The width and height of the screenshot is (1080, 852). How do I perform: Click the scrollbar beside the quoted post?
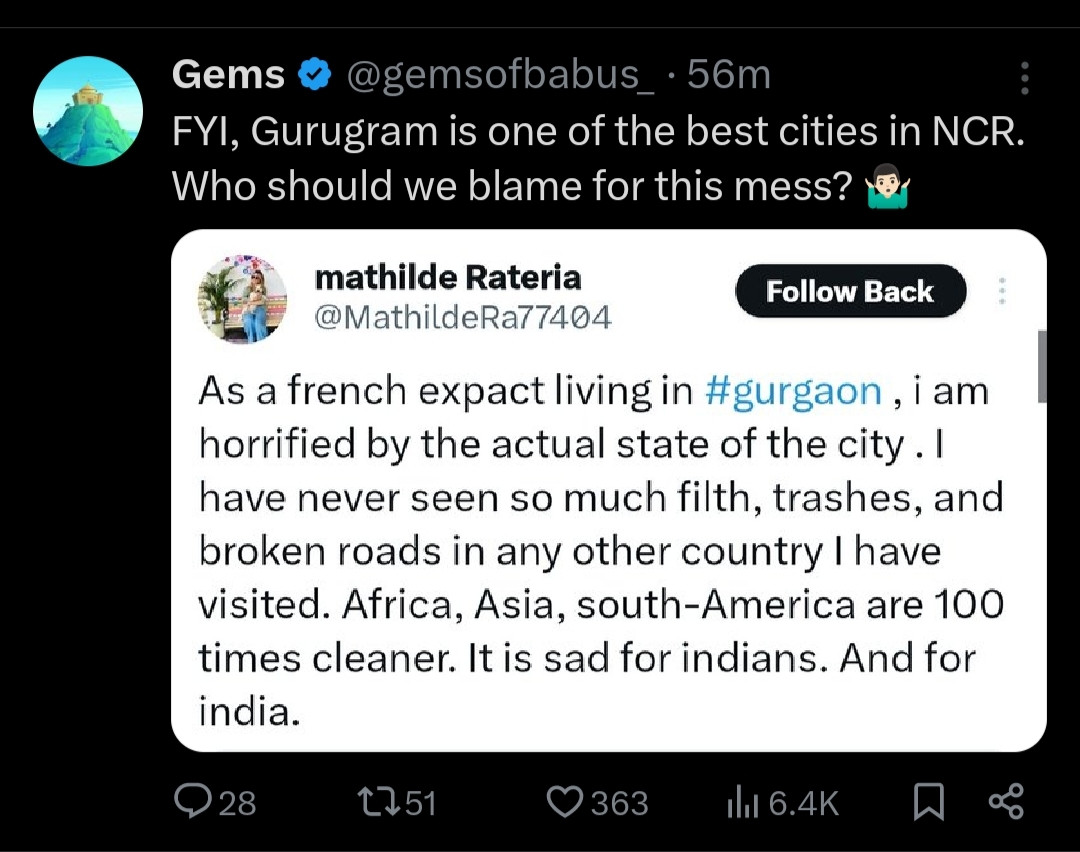click(x=1042, y=366)
